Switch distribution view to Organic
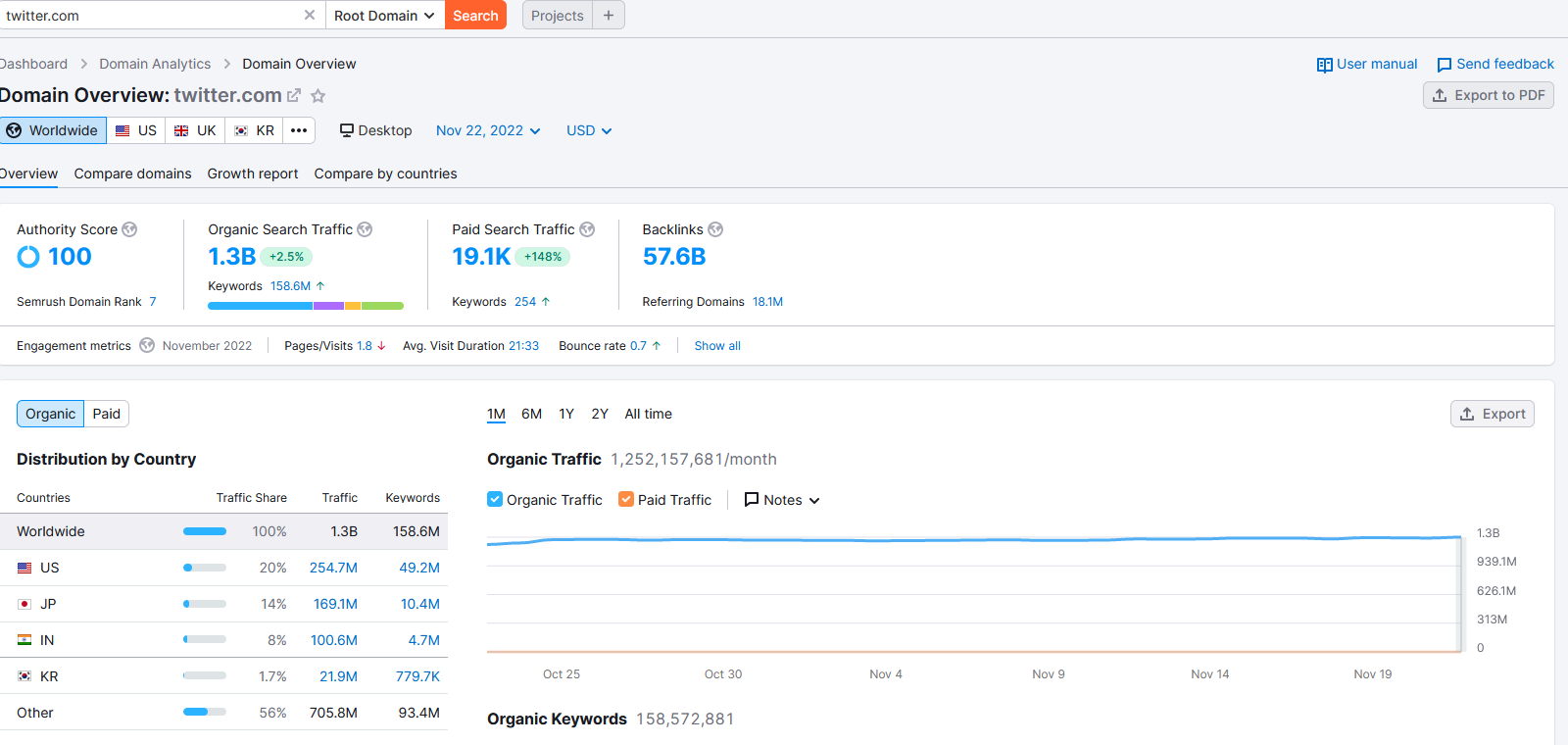 pyautogui.click(x=50, y=414)
